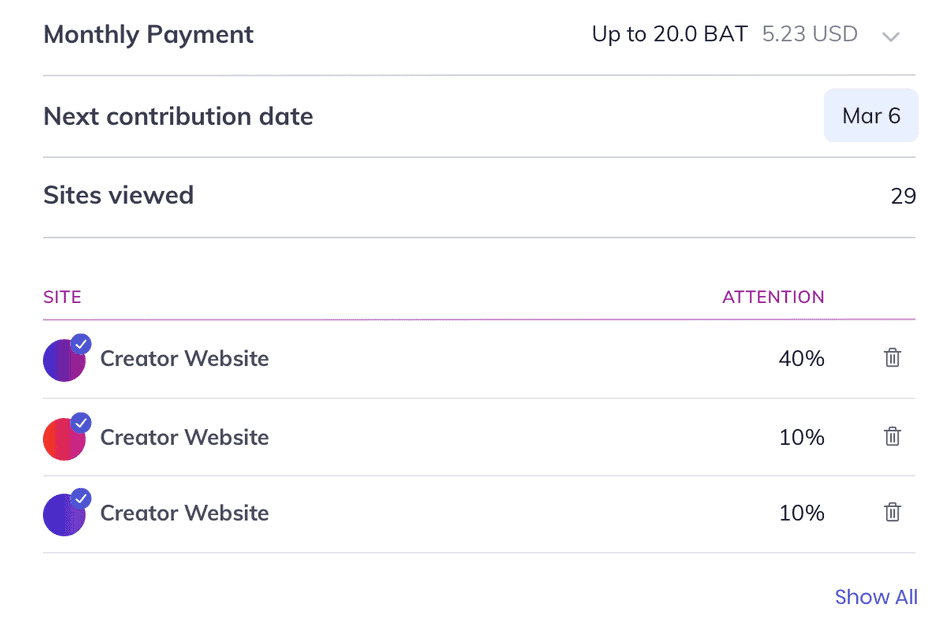Click the 5.23 USD conversion amount
The width and height of the screenshot is (950, 624).
tap(809, 34)
